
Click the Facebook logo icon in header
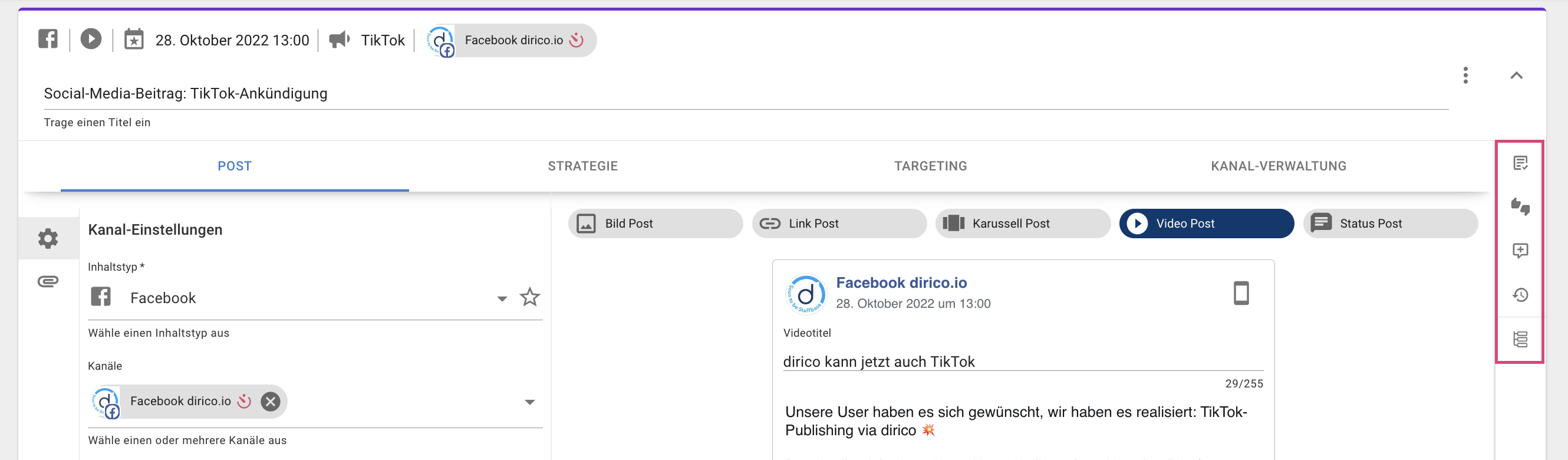click(x=48, y=39)
